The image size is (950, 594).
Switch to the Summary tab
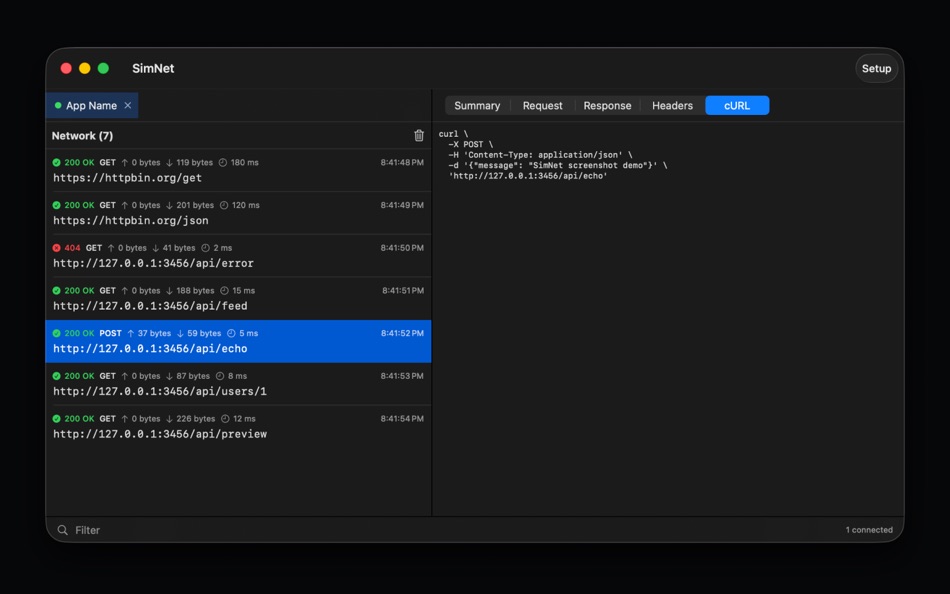[x=477, y=105]
